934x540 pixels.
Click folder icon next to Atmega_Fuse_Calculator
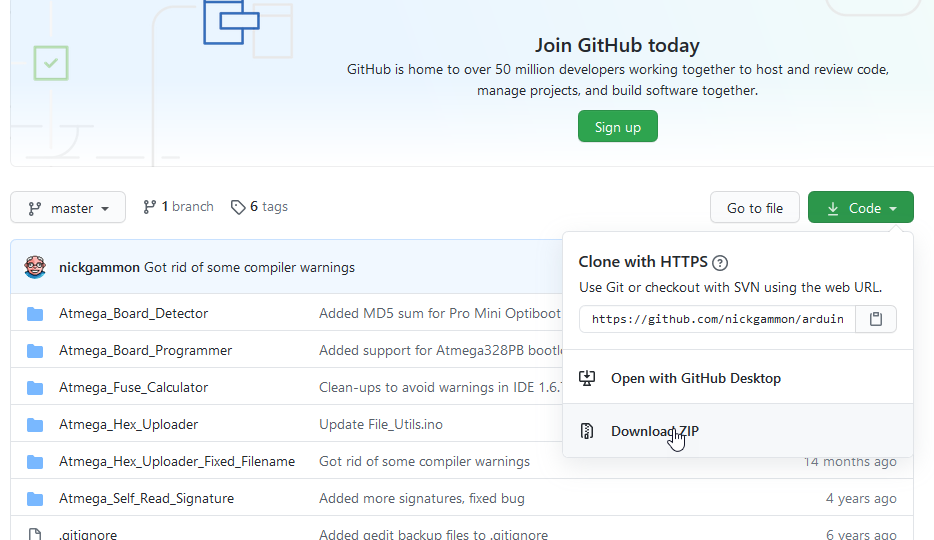pyautogui.click(x=35, y=387)
